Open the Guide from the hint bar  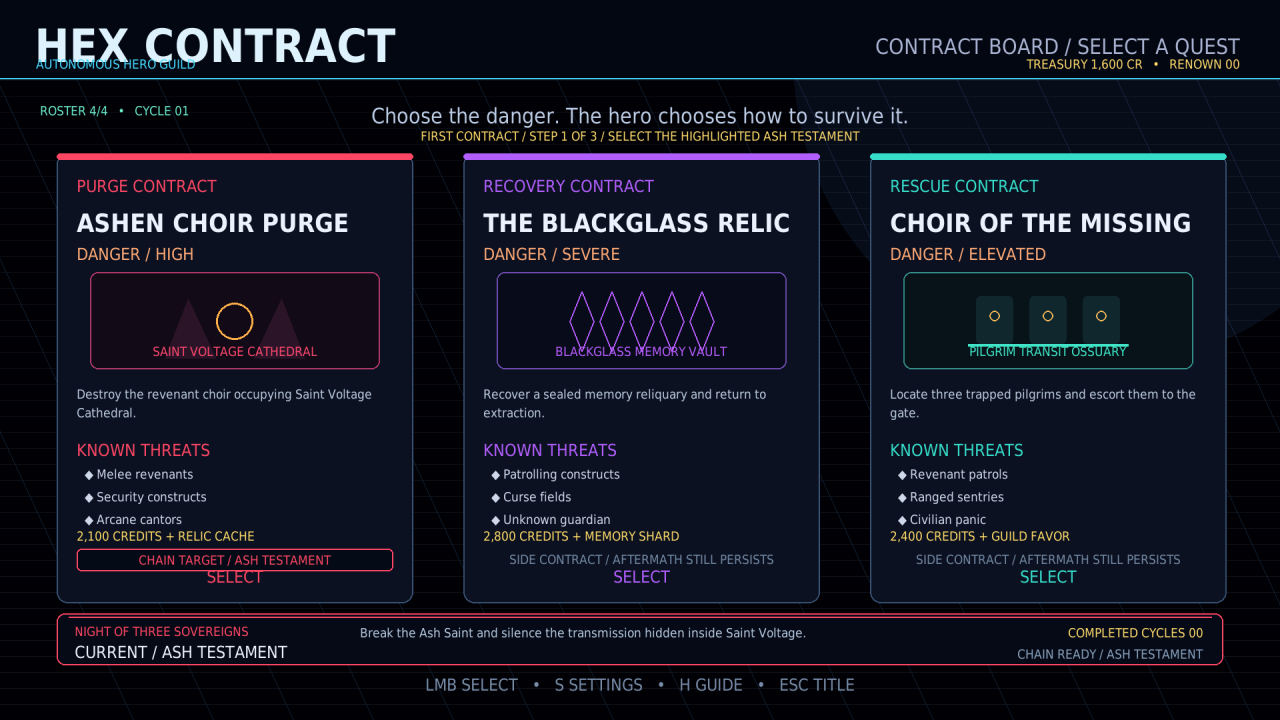(711, 685)
